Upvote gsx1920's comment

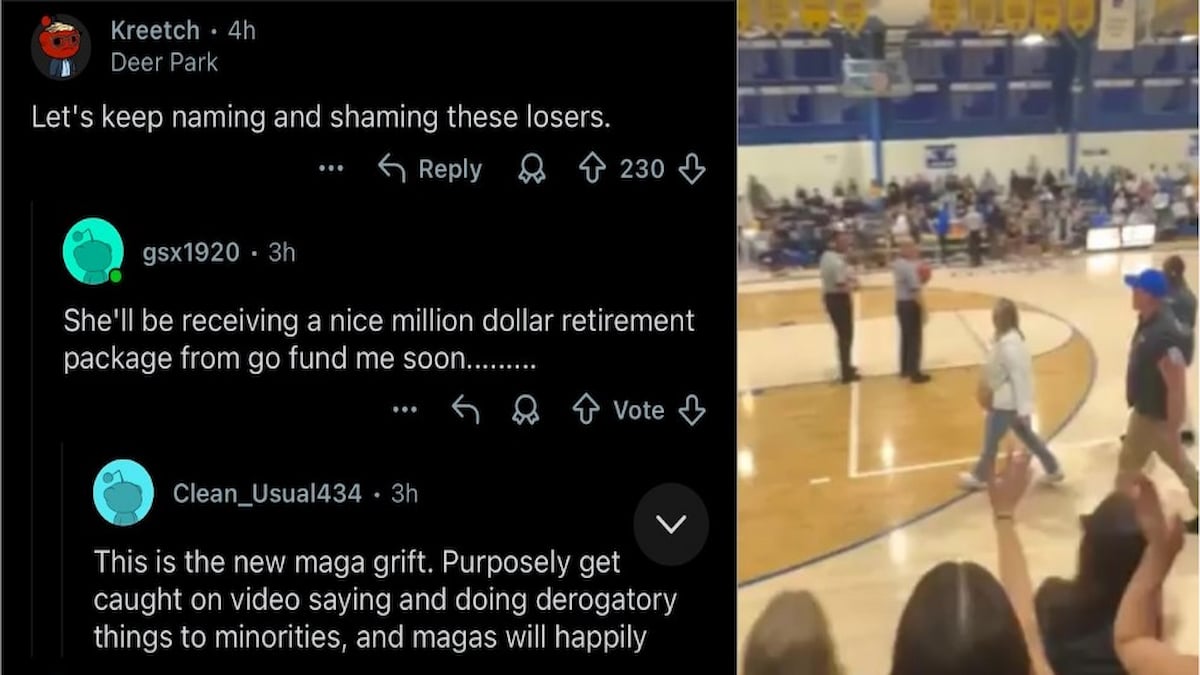[585, 410]
